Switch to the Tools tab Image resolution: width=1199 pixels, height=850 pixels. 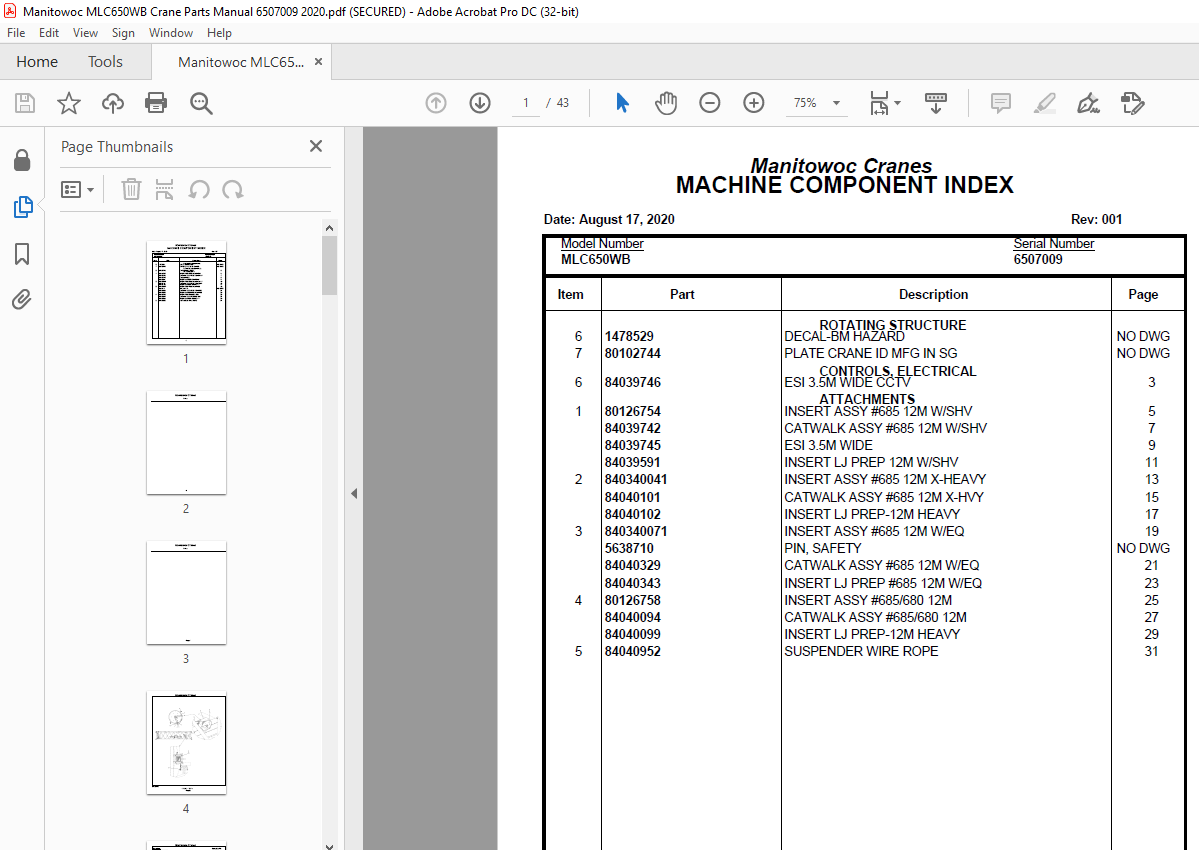click(105, 62)
